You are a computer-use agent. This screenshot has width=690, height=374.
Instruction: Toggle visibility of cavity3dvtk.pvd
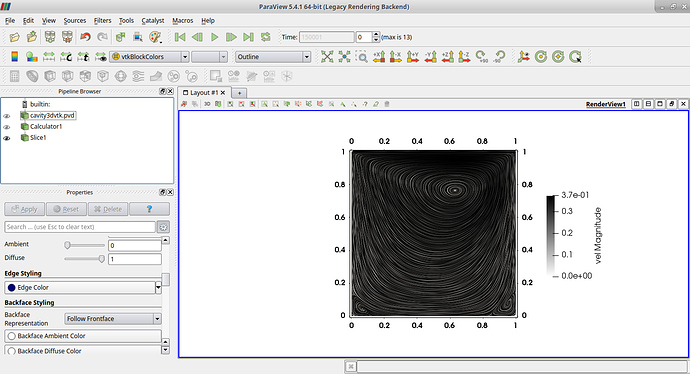[7, 116]
